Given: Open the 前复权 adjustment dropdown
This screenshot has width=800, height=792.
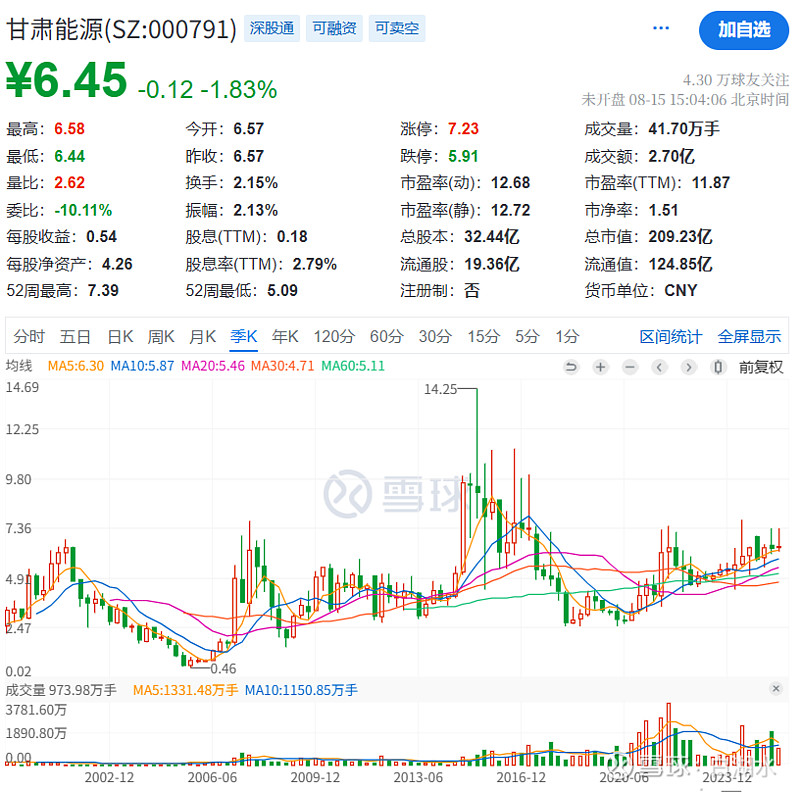Looking at the screenshot, I should (x=761, y=367).
